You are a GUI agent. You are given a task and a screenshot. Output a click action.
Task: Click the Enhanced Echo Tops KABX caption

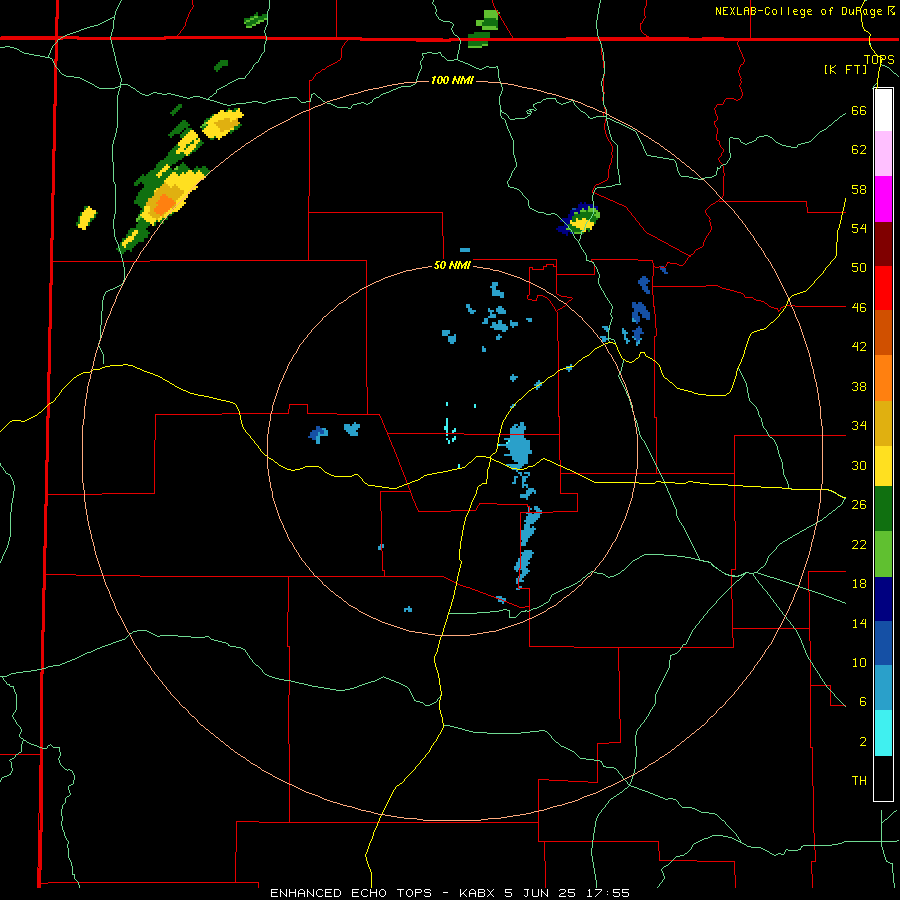(450, 893)
